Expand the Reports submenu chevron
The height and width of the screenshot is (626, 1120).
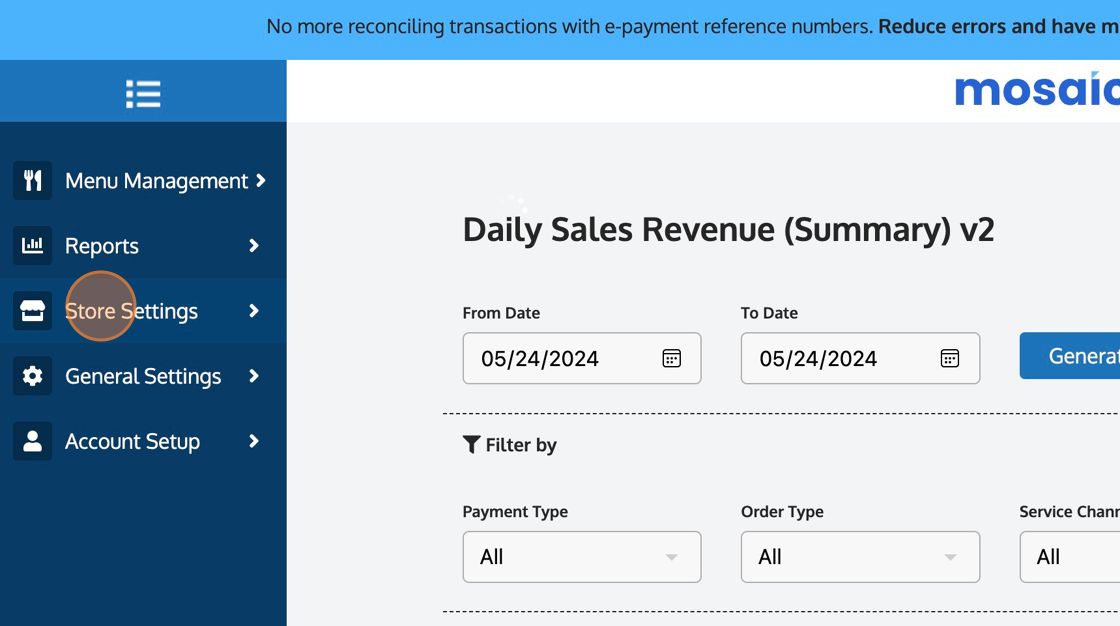[254, 246]
